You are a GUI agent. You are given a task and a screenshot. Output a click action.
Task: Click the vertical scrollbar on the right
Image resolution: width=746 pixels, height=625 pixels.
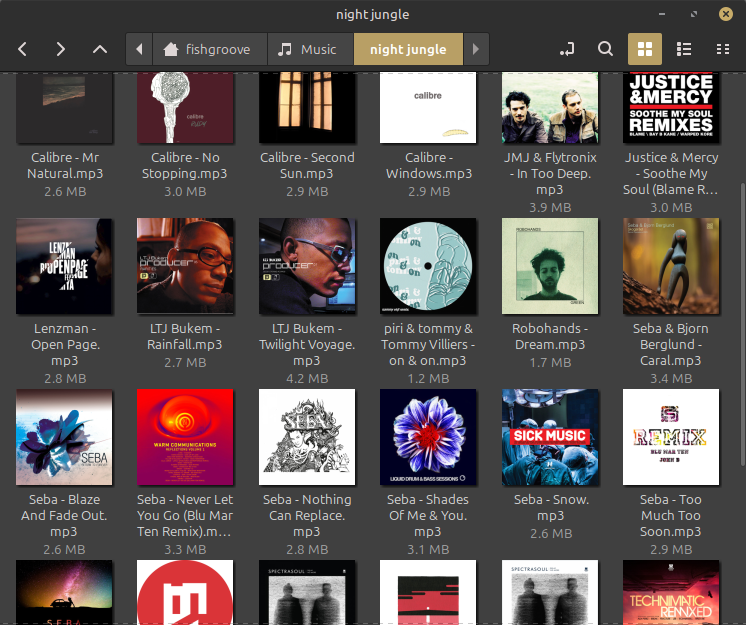tap(740, 300)
